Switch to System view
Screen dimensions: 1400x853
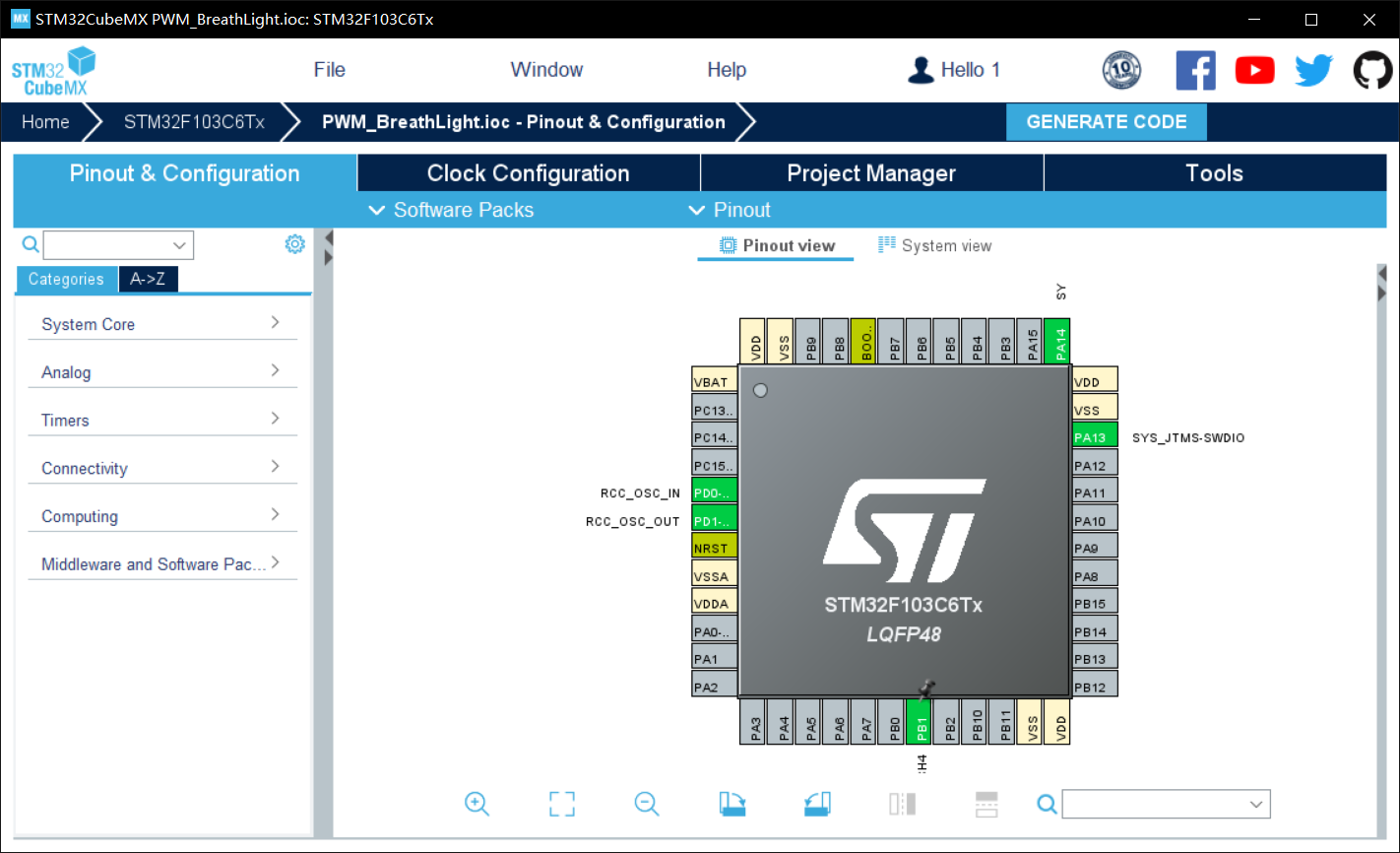pyautogui.click(x=935, y=246)
